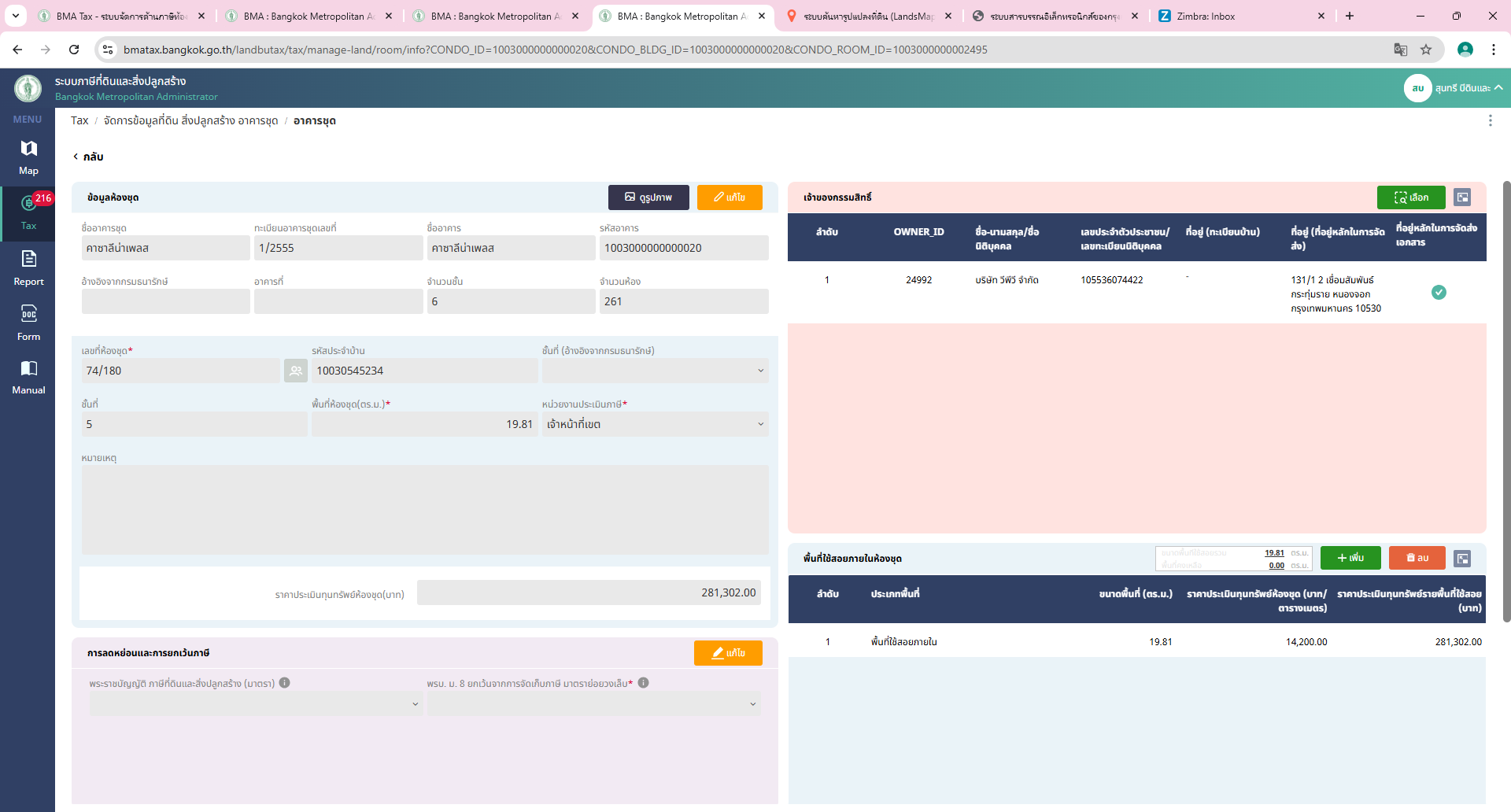The width and height of the screenshot is (1511, 812).
Task: Click the three-dot page options menu
Action: pyautogui.click(x=1490, y=120)
